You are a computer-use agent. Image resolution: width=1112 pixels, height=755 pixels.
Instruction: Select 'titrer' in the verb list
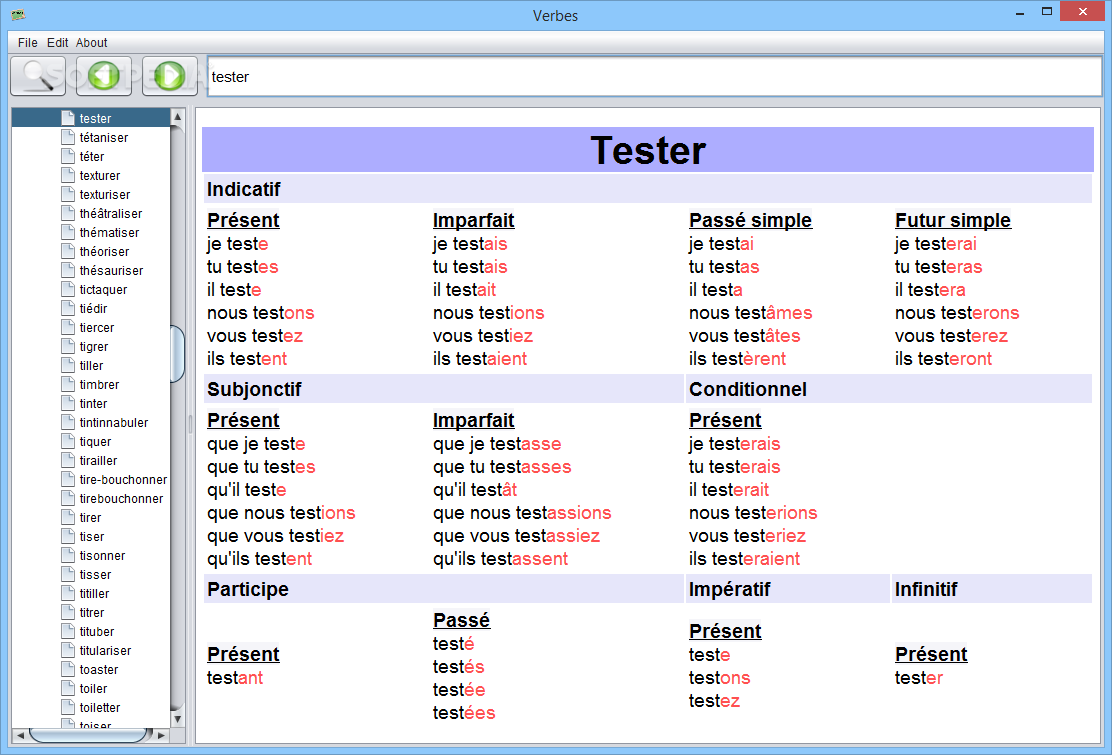[x=91, y=613]
